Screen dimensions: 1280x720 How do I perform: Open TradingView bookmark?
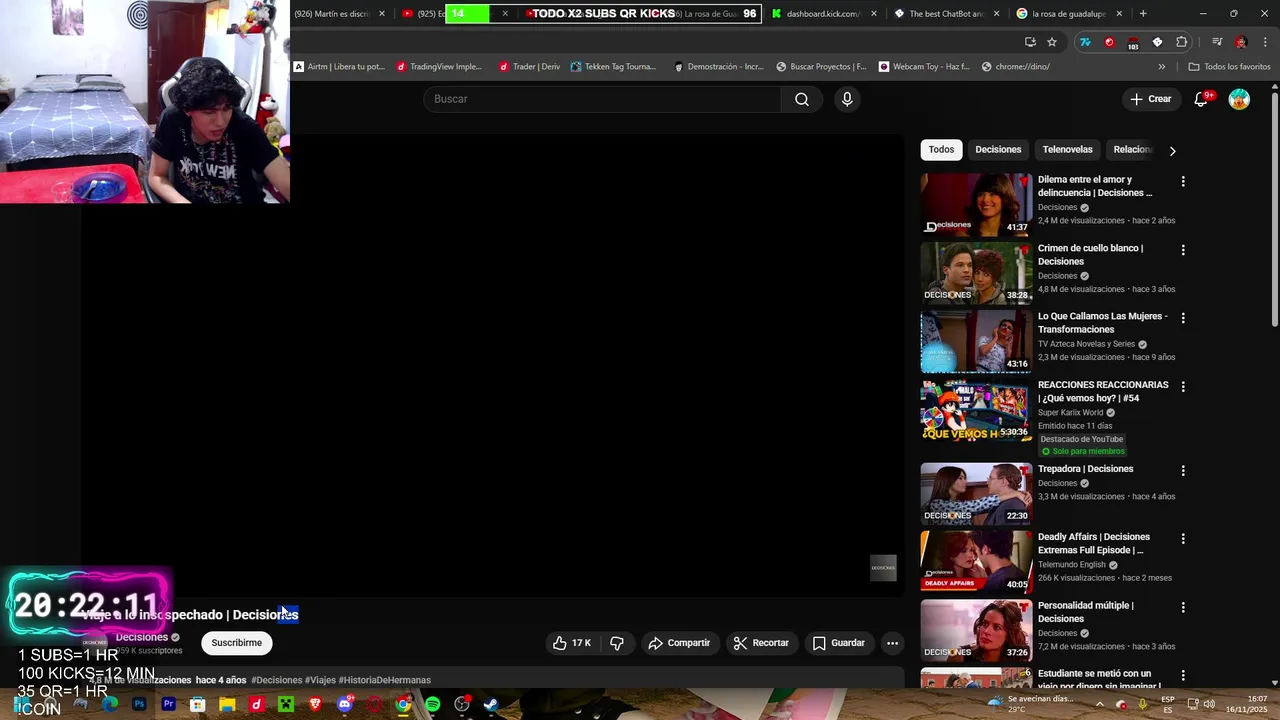coord(439,67)
